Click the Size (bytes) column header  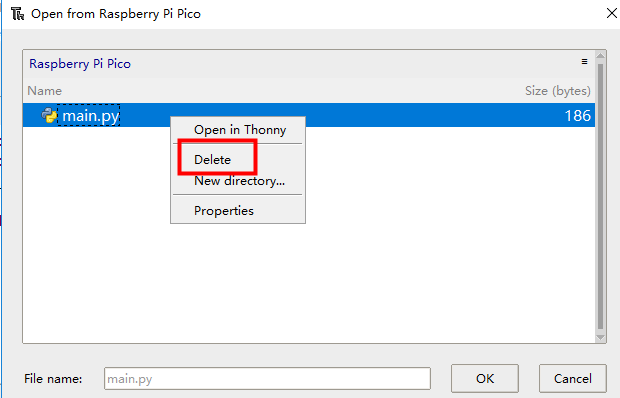coord(558,91)
